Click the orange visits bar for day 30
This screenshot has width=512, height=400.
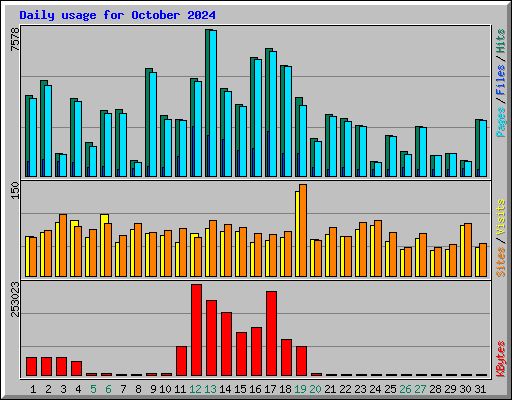pos(468,250)
